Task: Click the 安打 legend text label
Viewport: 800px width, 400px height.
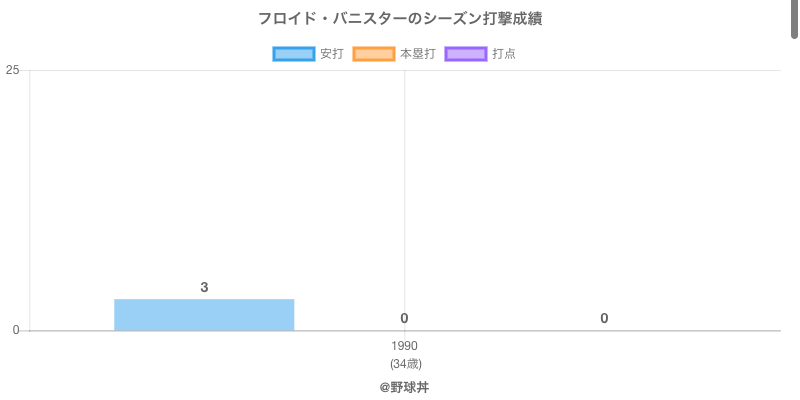Action: click(x=332, y=54)
